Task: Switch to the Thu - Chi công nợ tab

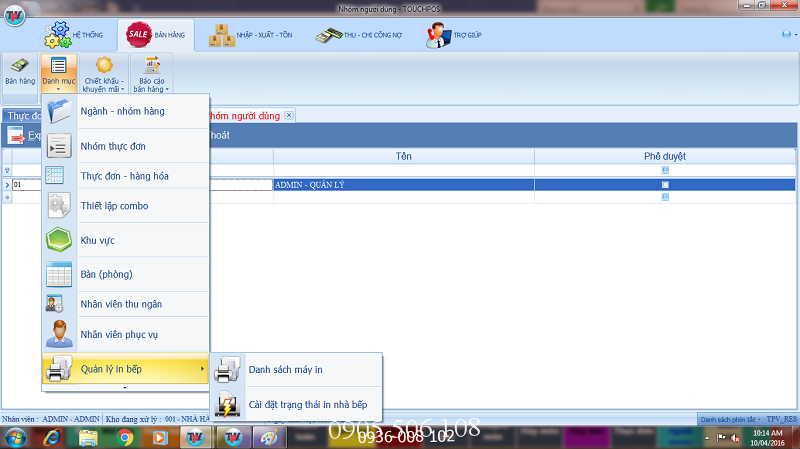Action: pyautogui.click(x=359, y=35)
